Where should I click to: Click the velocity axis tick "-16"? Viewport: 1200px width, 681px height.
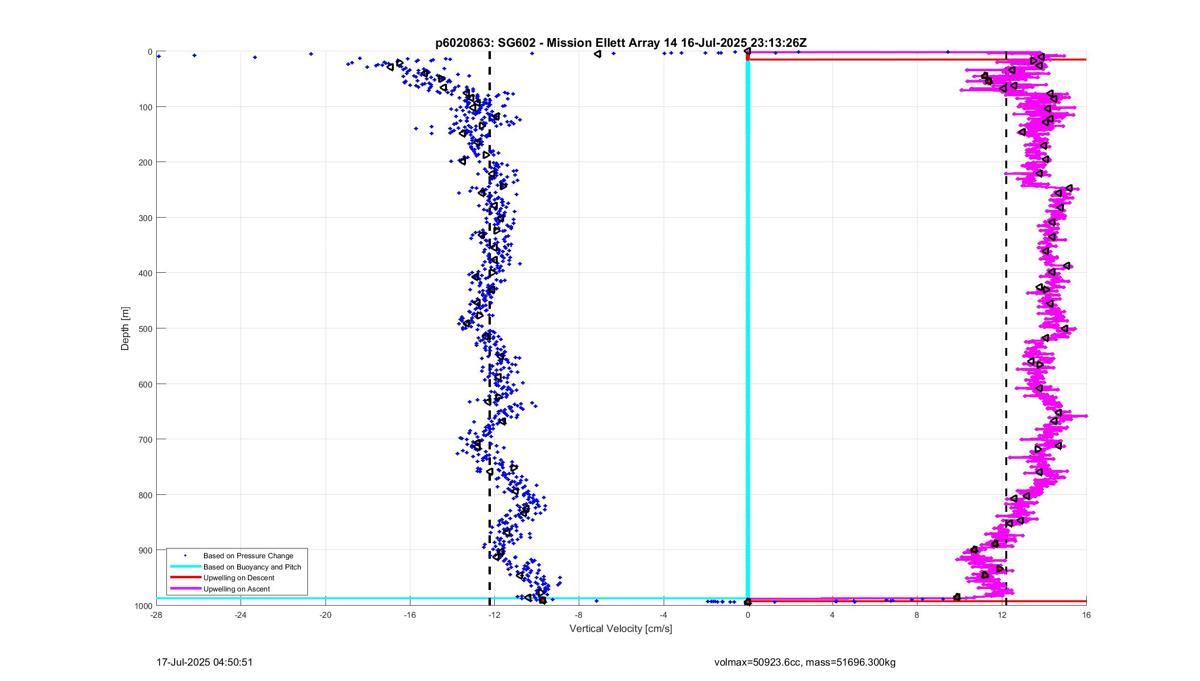pos(410,615)
